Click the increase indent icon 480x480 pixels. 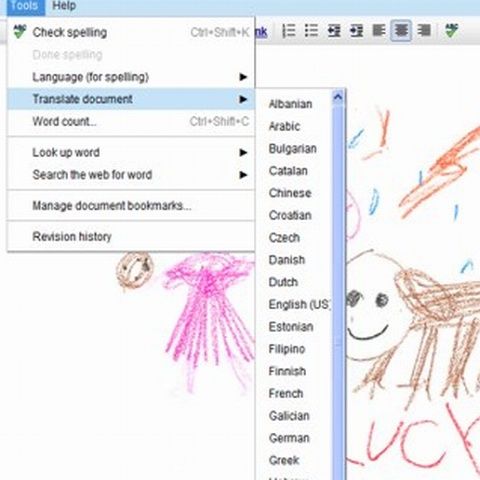(356, 31)
